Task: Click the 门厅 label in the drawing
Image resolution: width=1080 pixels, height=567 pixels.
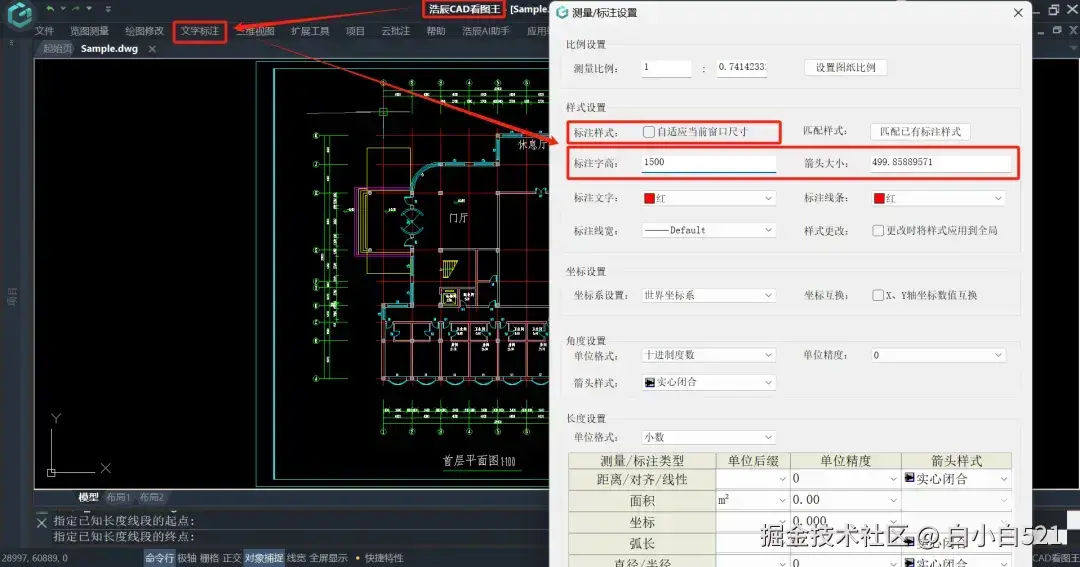Action: (x=458, y=218)
